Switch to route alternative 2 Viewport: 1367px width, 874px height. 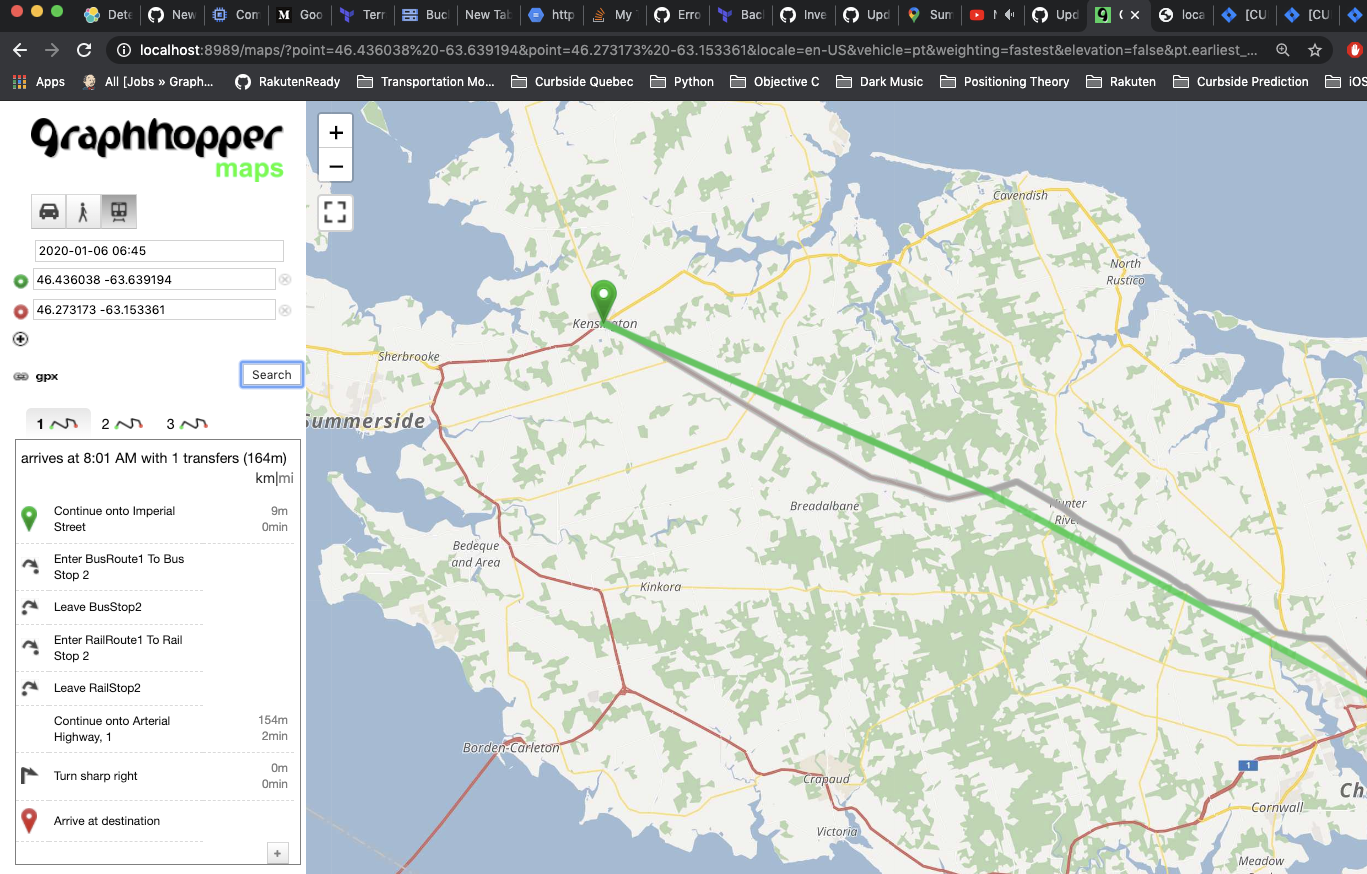coord(122,422)
